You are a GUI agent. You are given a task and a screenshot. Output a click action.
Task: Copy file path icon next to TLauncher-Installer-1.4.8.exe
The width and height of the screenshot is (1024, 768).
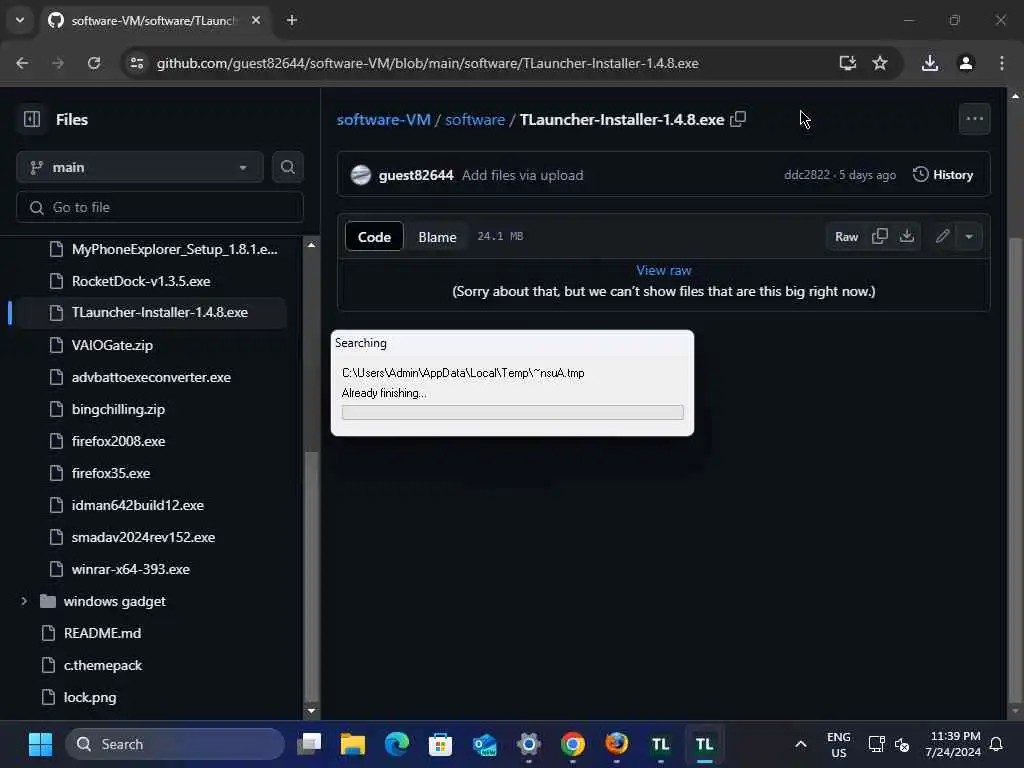(738, 119)
